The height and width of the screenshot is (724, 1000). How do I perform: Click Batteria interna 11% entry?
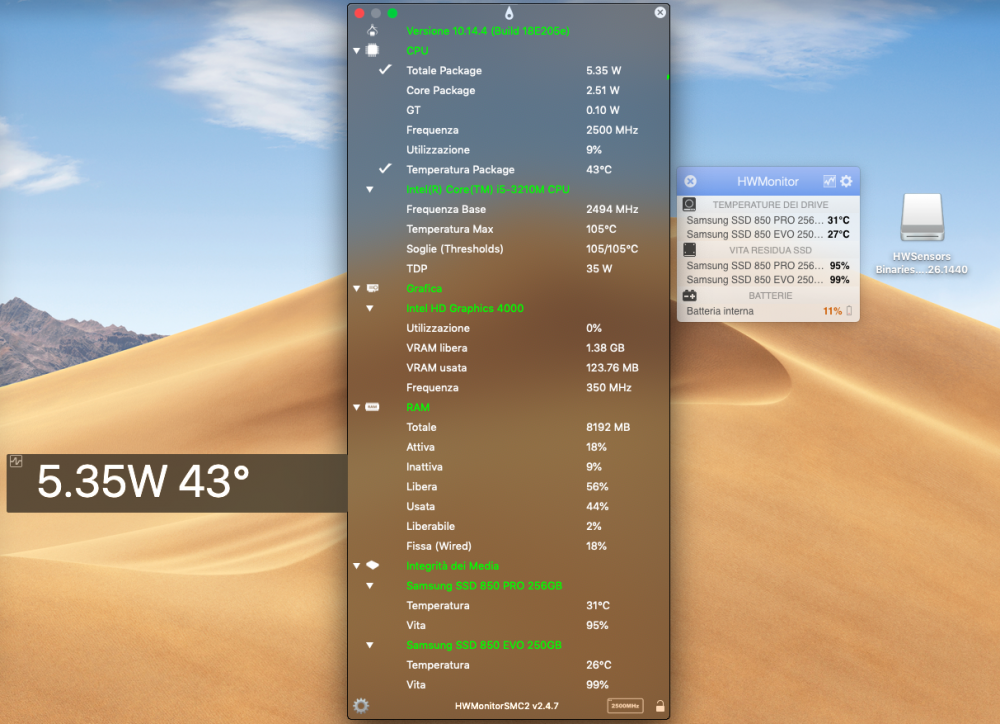click(x=768, y=311)
